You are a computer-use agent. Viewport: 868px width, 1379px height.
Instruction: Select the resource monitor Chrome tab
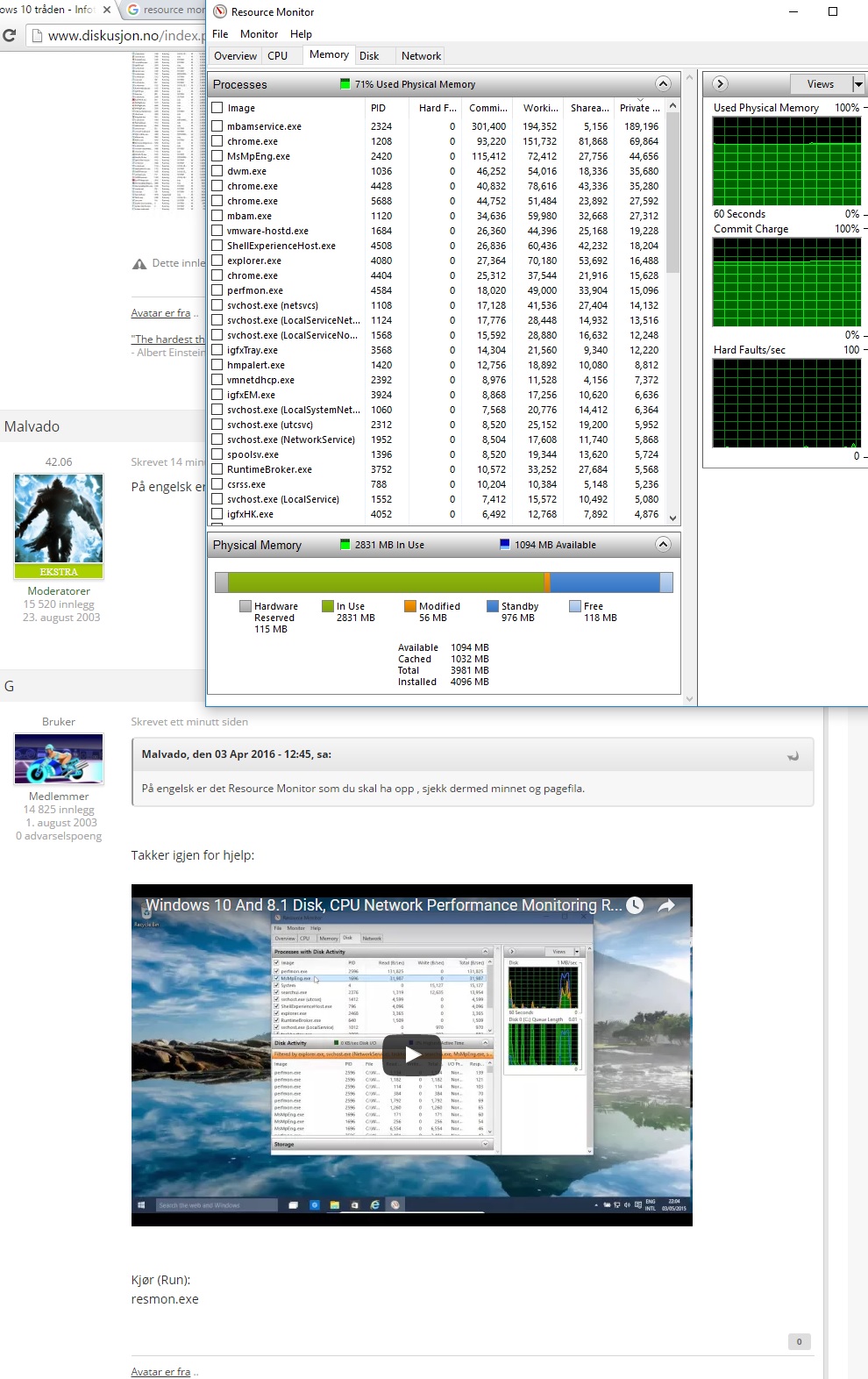click(166, 10)
